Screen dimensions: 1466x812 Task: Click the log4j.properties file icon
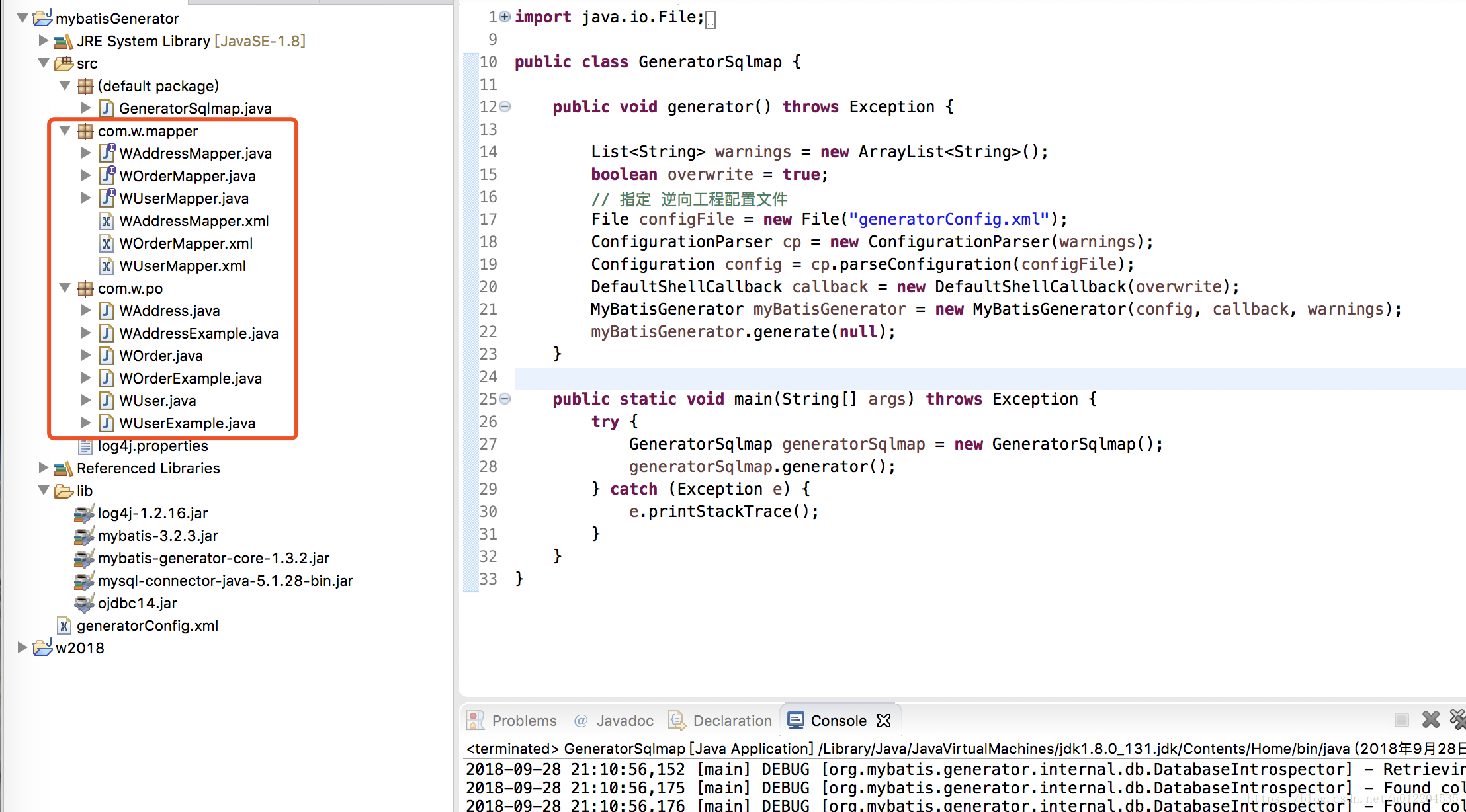tap(85, 446)
